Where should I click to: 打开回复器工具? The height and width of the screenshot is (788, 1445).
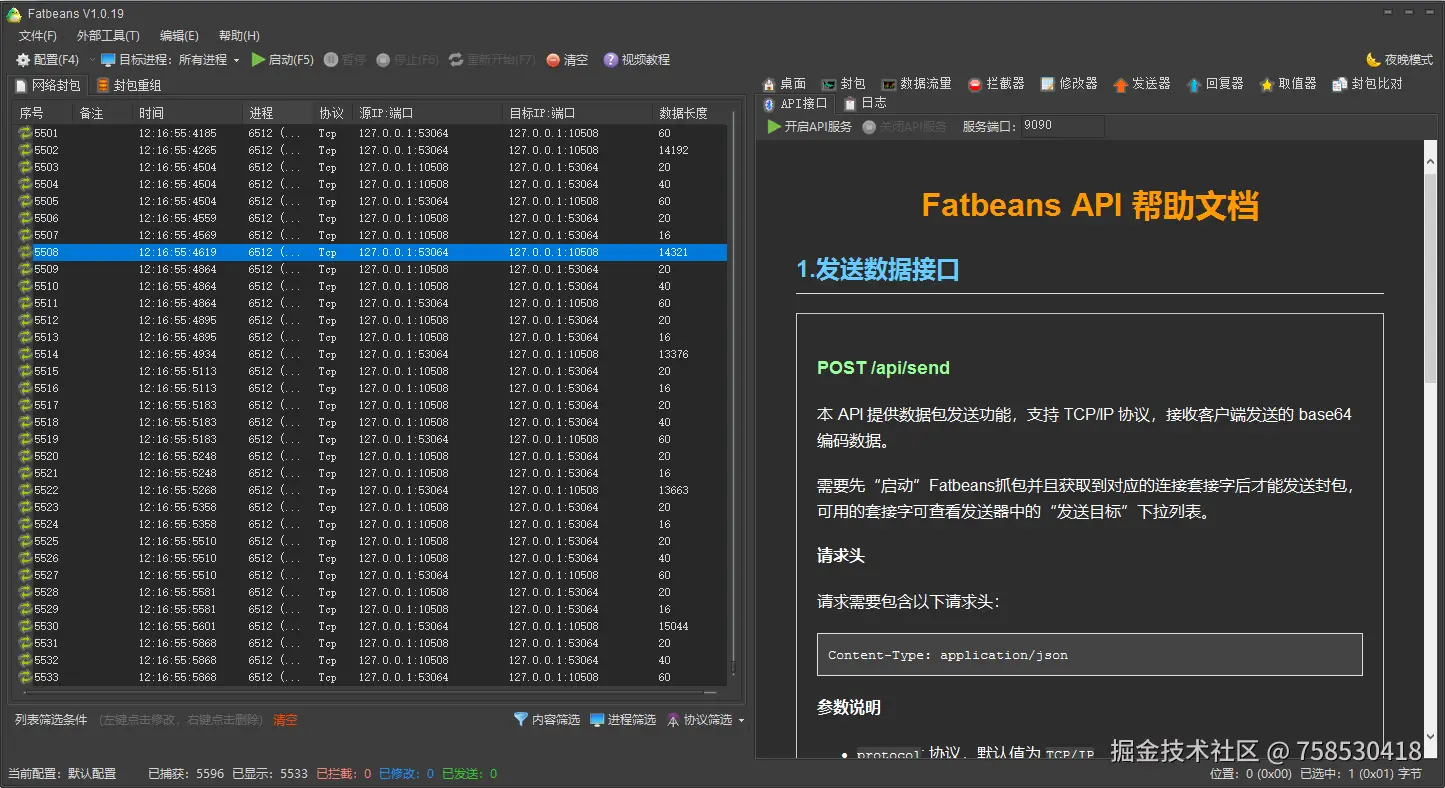[x=1216, y=83]
